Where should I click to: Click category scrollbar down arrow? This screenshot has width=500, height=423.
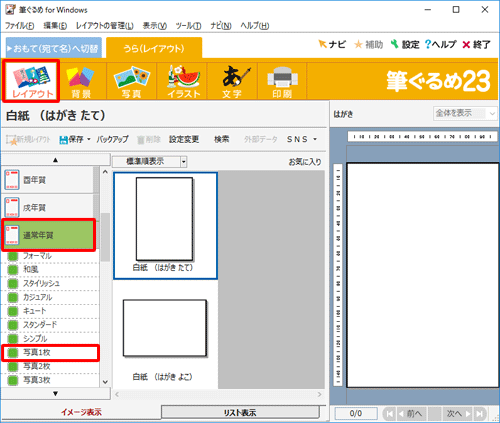105,382
